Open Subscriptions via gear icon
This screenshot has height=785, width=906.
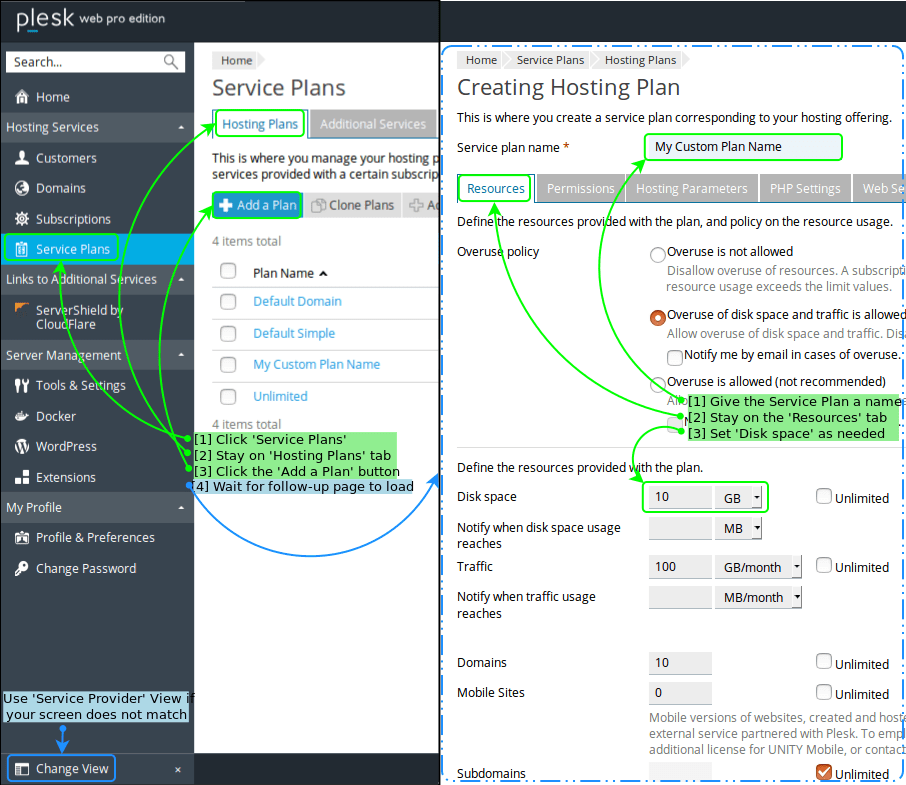point(22,219)
